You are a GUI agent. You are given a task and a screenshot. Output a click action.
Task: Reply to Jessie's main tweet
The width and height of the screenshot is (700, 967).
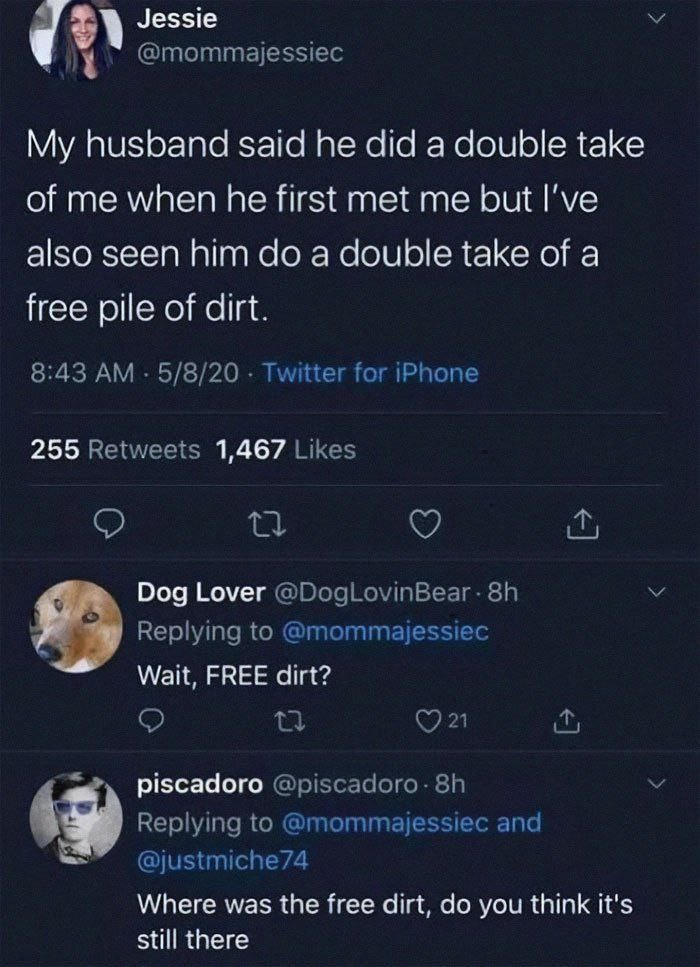(x=109, y=525)
